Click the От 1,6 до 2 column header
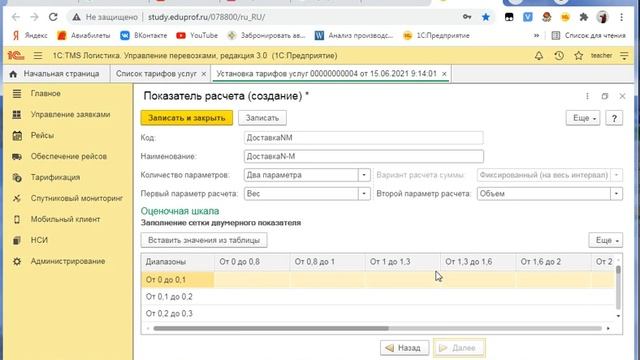The image size is (640, 360). point(553,262)
